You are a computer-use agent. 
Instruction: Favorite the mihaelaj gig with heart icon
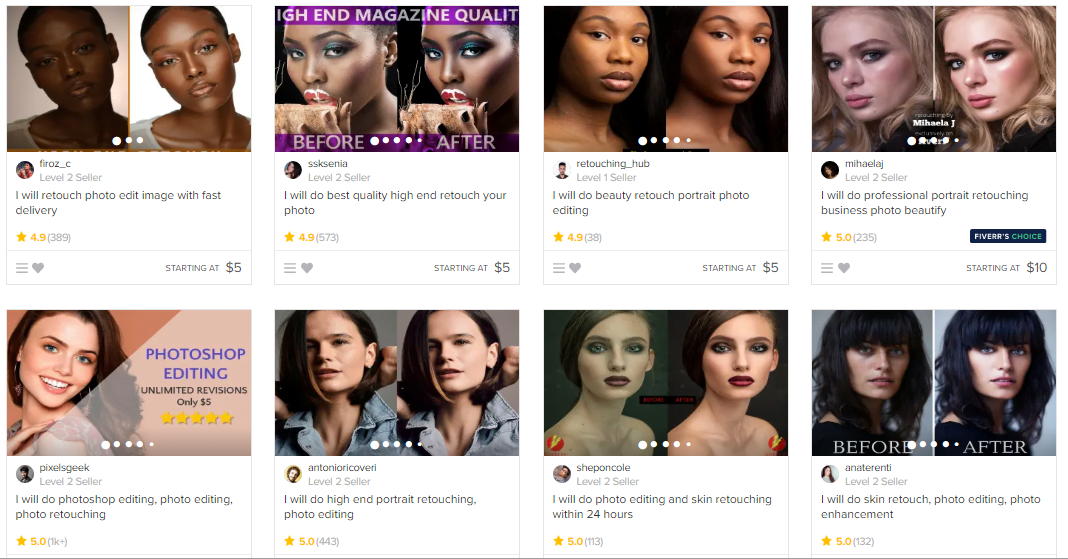click(844, 268)
